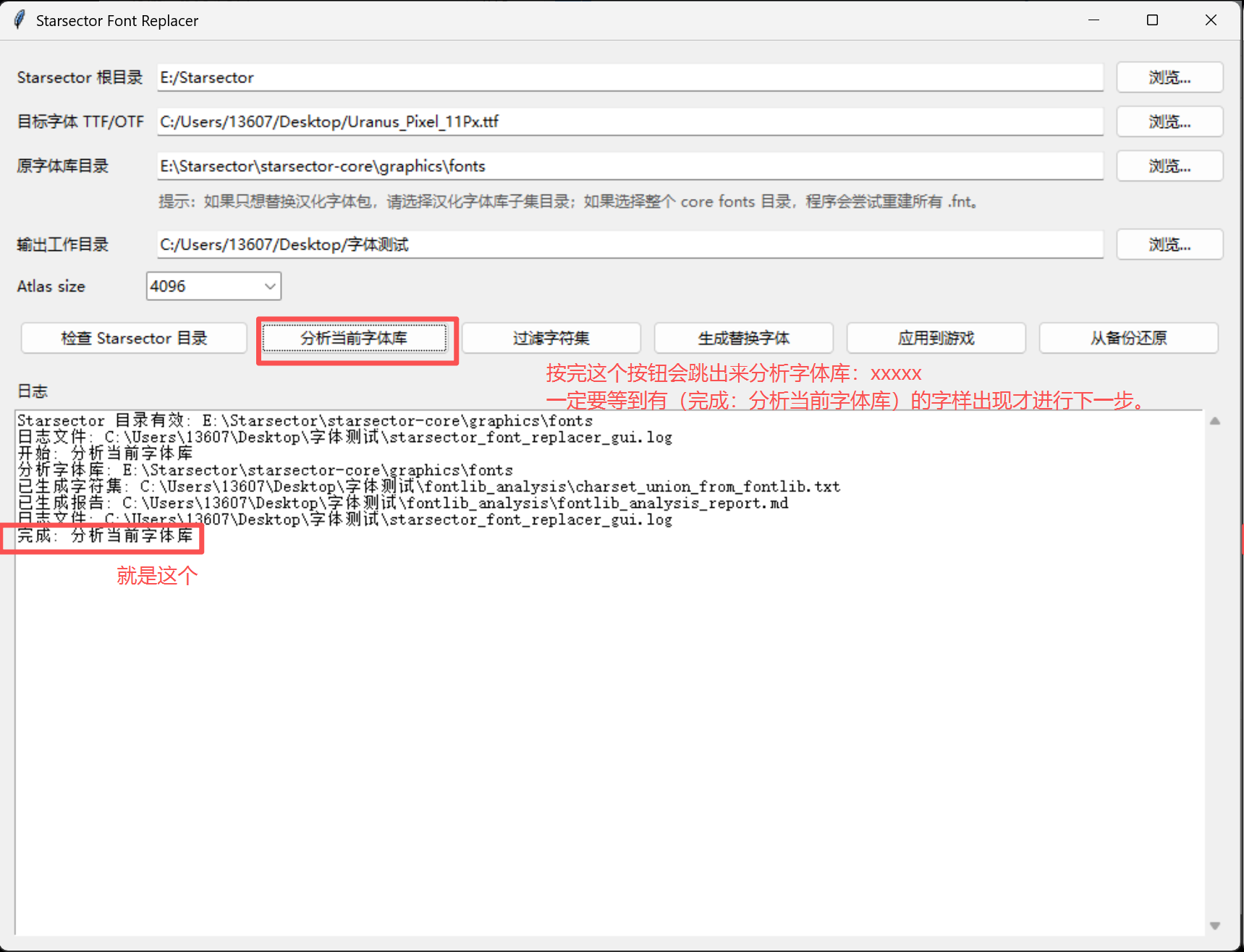Click the 过滤字符集 button
Image resolution: width=1244 pixels, height=952 pixels.
click(x=551, y=338)
